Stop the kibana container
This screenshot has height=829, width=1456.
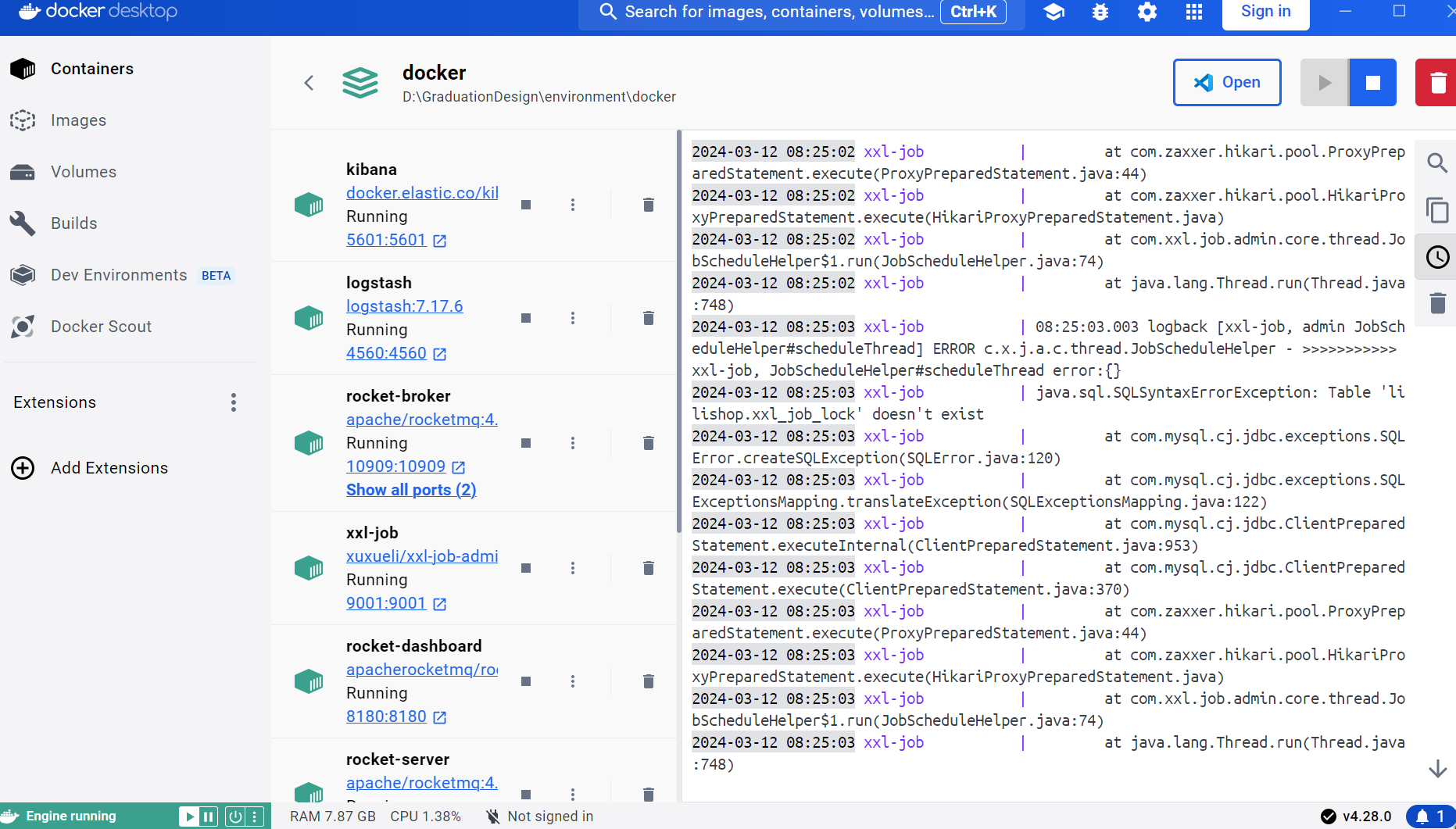click(x=526, y=205)
